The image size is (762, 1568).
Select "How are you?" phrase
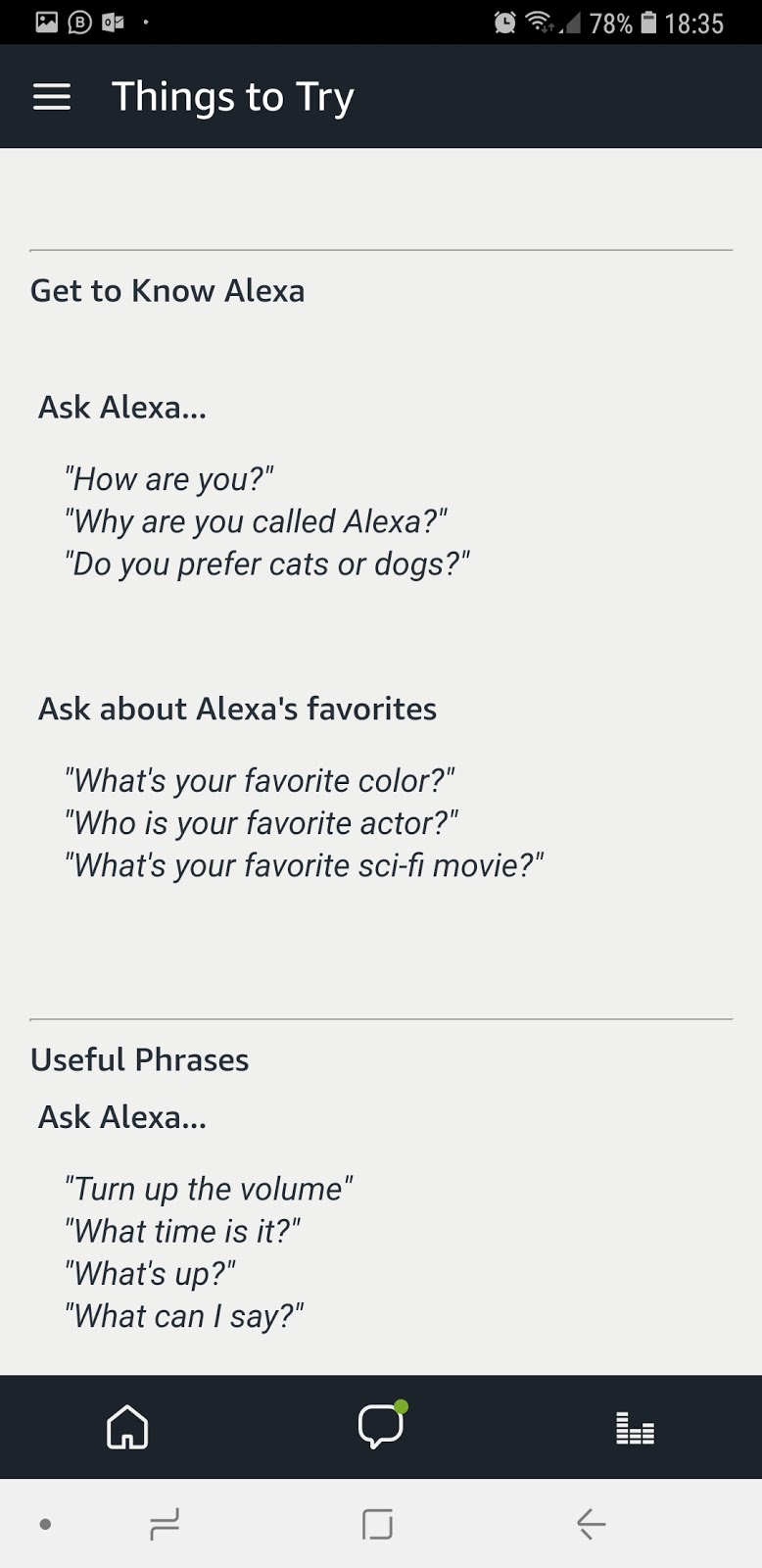[x=168, y=479]
